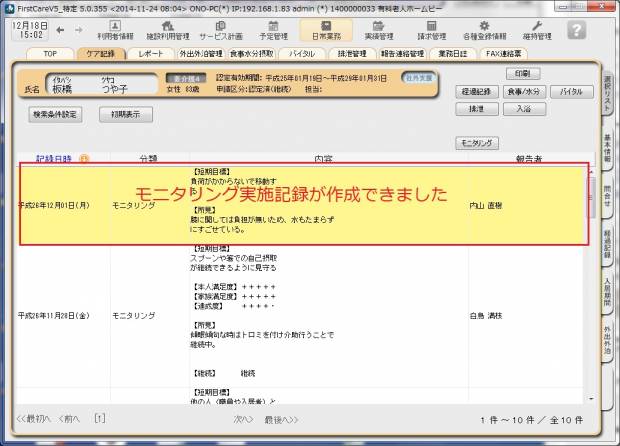The image size is (620, 446).
Task: Click the help question mark icon
Action: click(576, 29)
